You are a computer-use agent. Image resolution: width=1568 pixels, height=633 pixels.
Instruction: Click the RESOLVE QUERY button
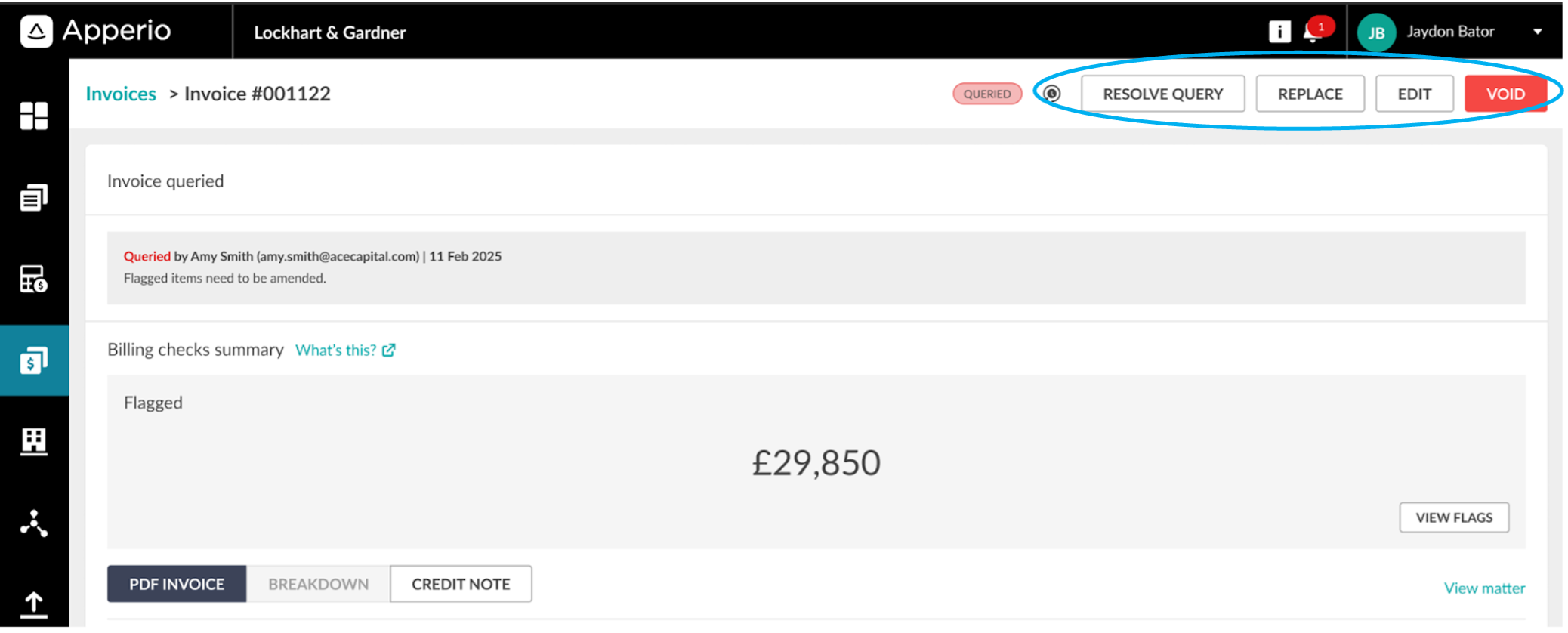click(1162, 94)
